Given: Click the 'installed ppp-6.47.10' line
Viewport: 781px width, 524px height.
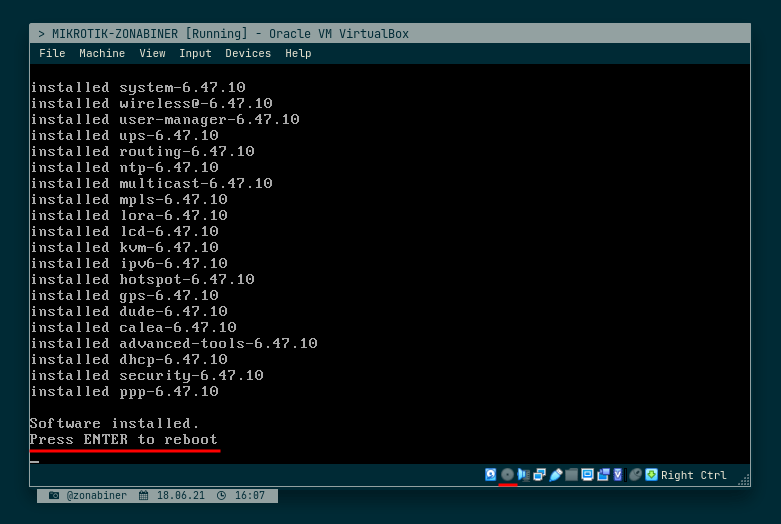Looking at the screenshot, I should 125,391.
